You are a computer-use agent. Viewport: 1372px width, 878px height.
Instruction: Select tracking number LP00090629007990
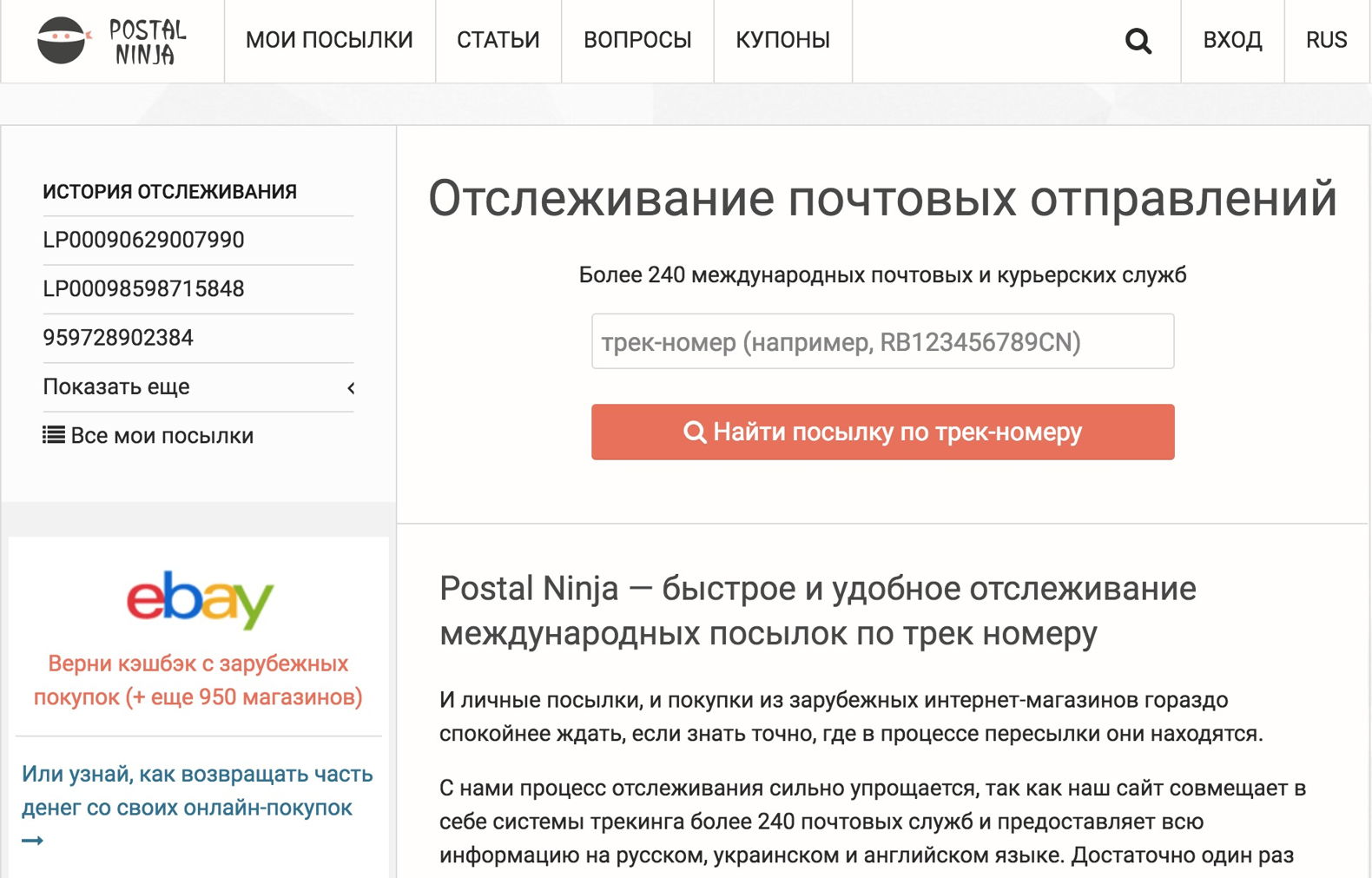click(143, 240)
